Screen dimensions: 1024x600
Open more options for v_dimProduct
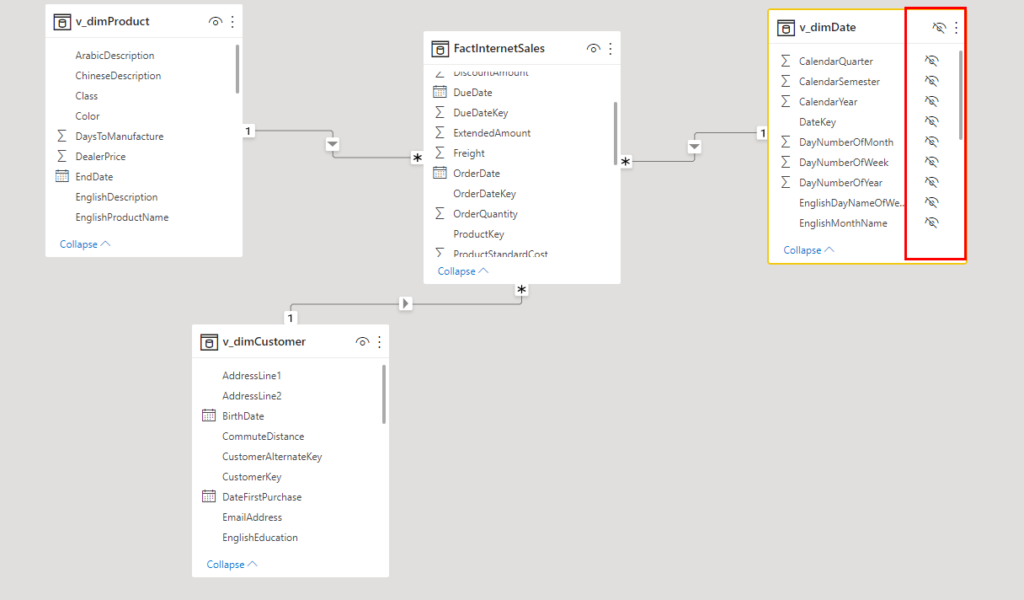233,20
